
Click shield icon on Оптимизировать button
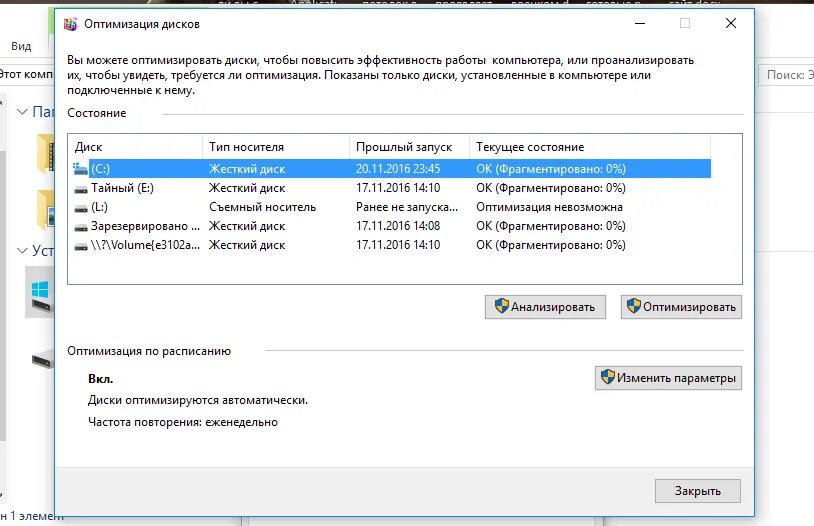(x=634, y=306)
